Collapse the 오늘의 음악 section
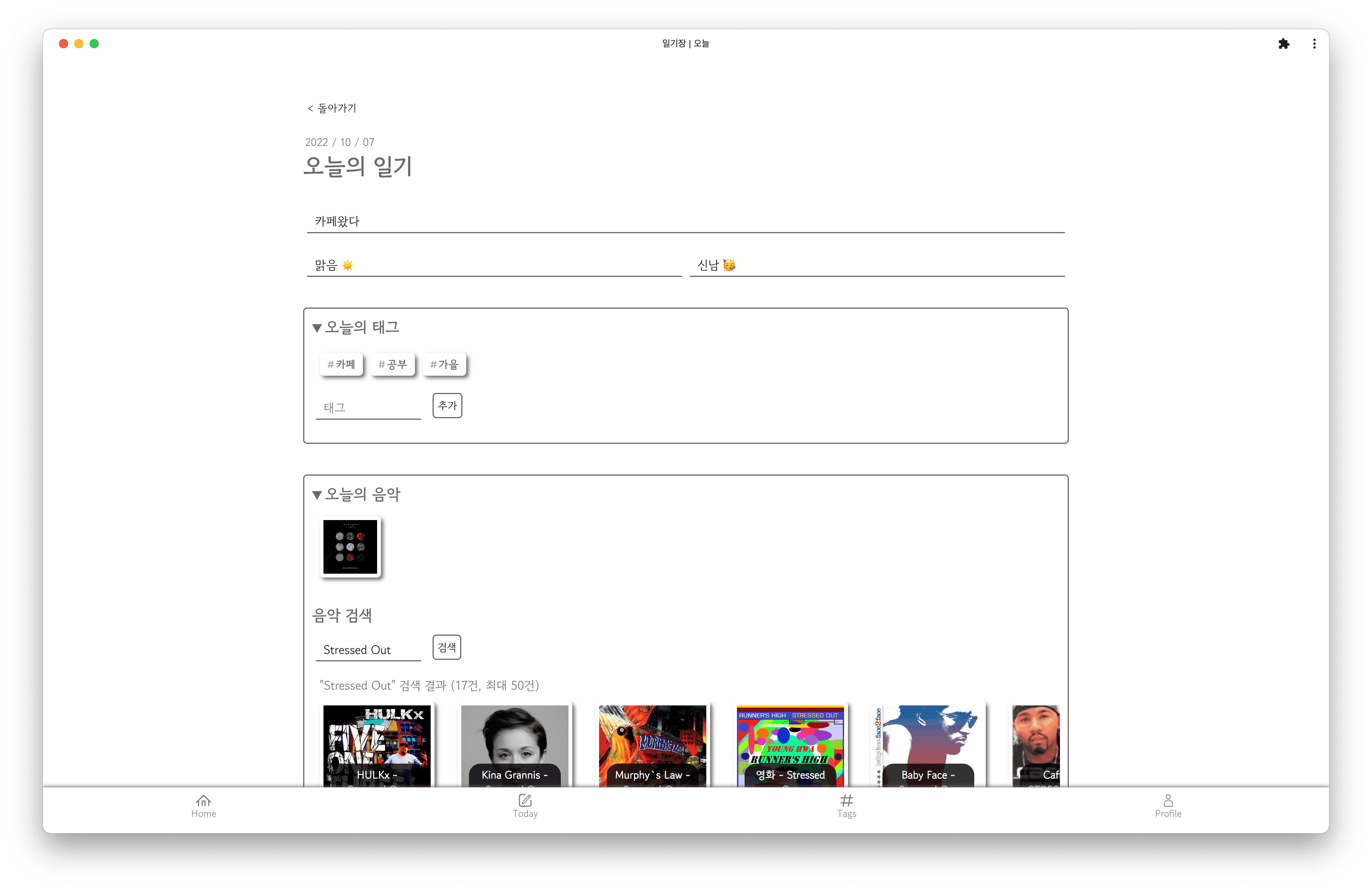This screenshot has height=890, width=1372. [x=356, y=494]
